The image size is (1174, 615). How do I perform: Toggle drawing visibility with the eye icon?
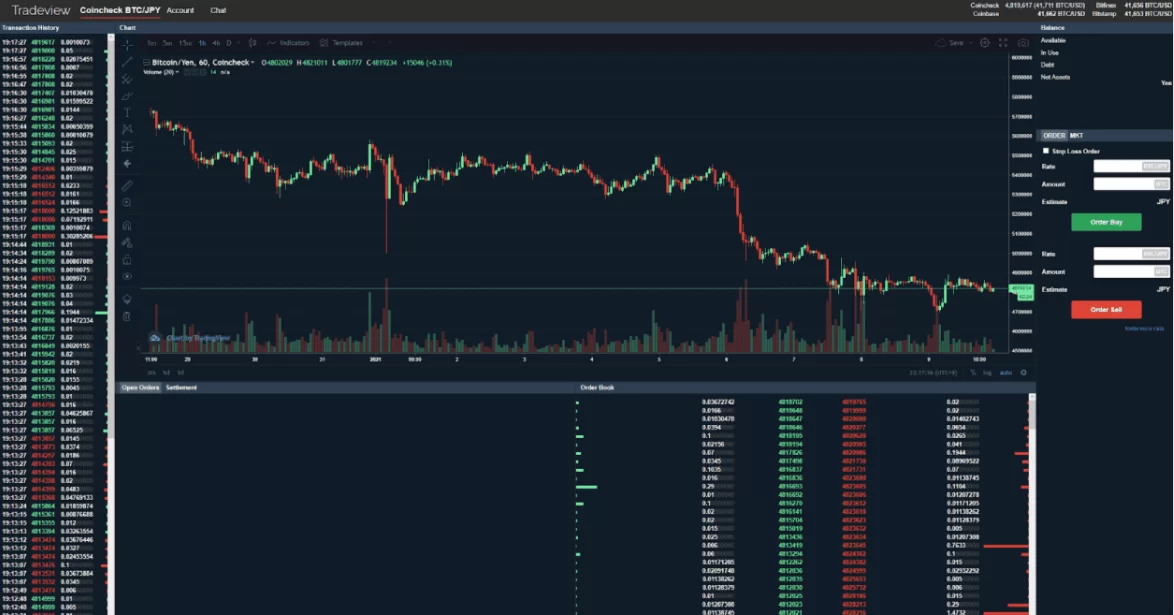(127, 277)
